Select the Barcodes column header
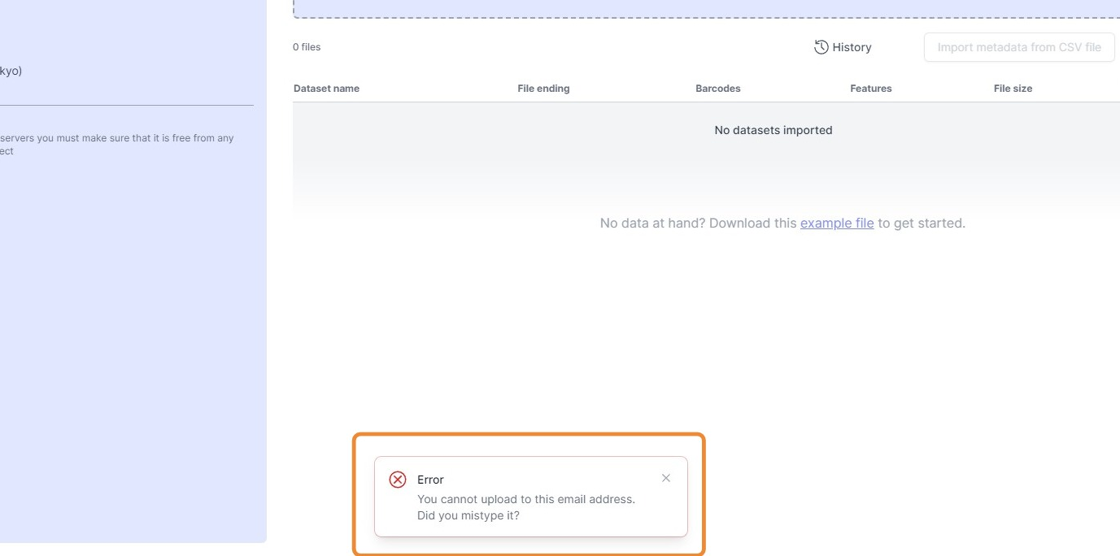The width and height of the screenshot is (1120, 556). [x=718, y=88]
